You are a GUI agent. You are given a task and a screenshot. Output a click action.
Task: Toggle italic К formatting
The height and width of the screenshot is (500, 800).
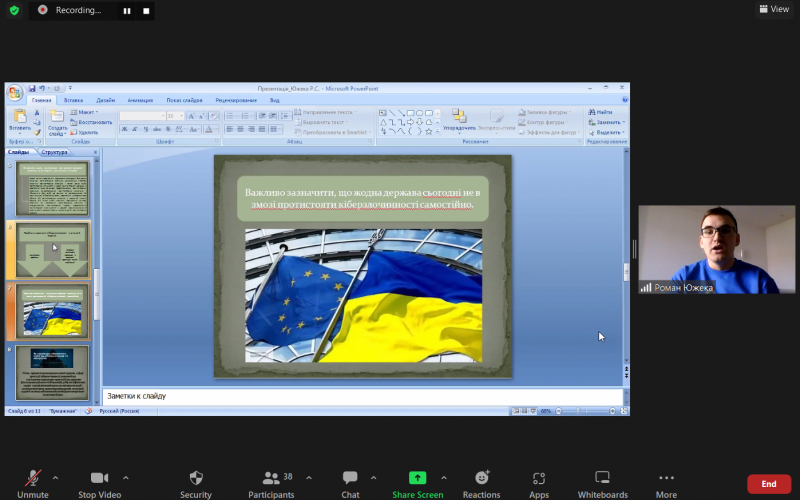tap(135, 130)
